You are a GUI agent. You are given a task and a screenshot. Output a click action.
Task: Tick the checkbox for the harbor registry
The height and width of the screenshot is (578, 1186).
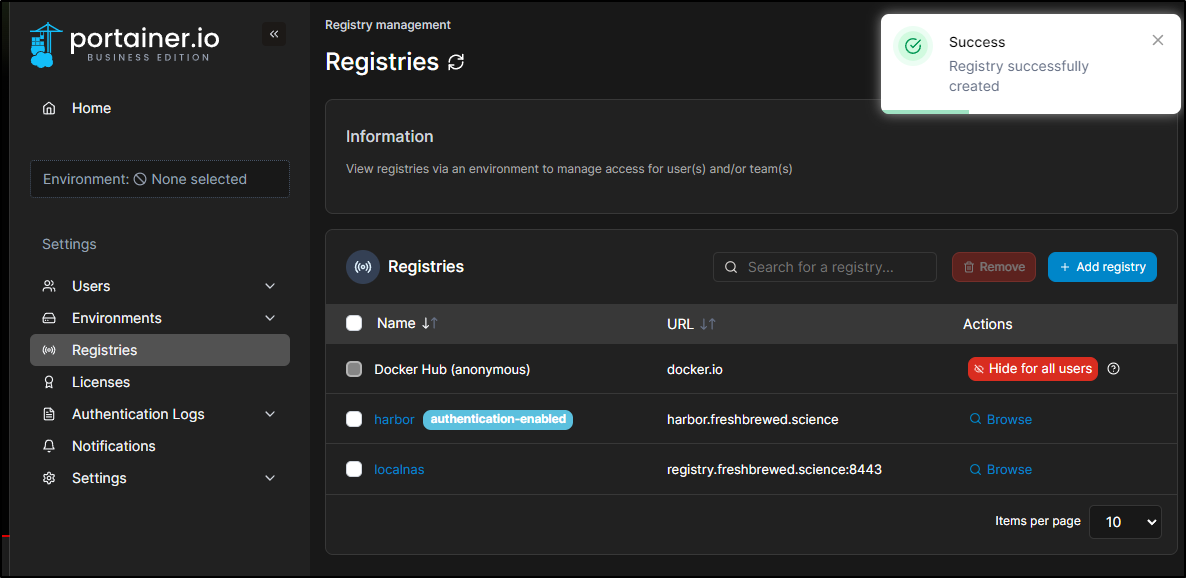(x=354, y=419)
